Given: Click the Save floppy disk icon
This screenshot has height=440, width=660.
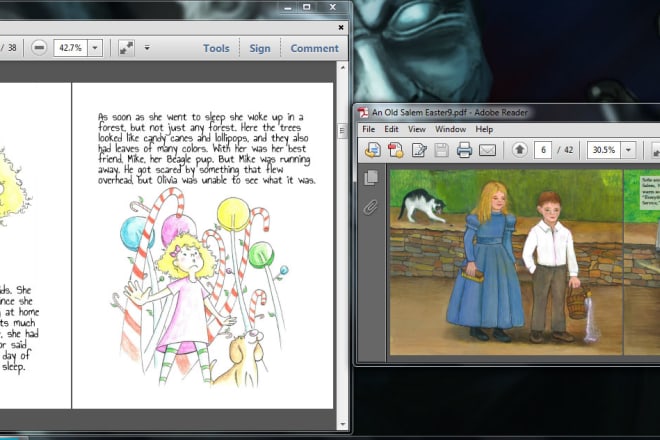Looking at the screenshot, I should tap(441, 150).
